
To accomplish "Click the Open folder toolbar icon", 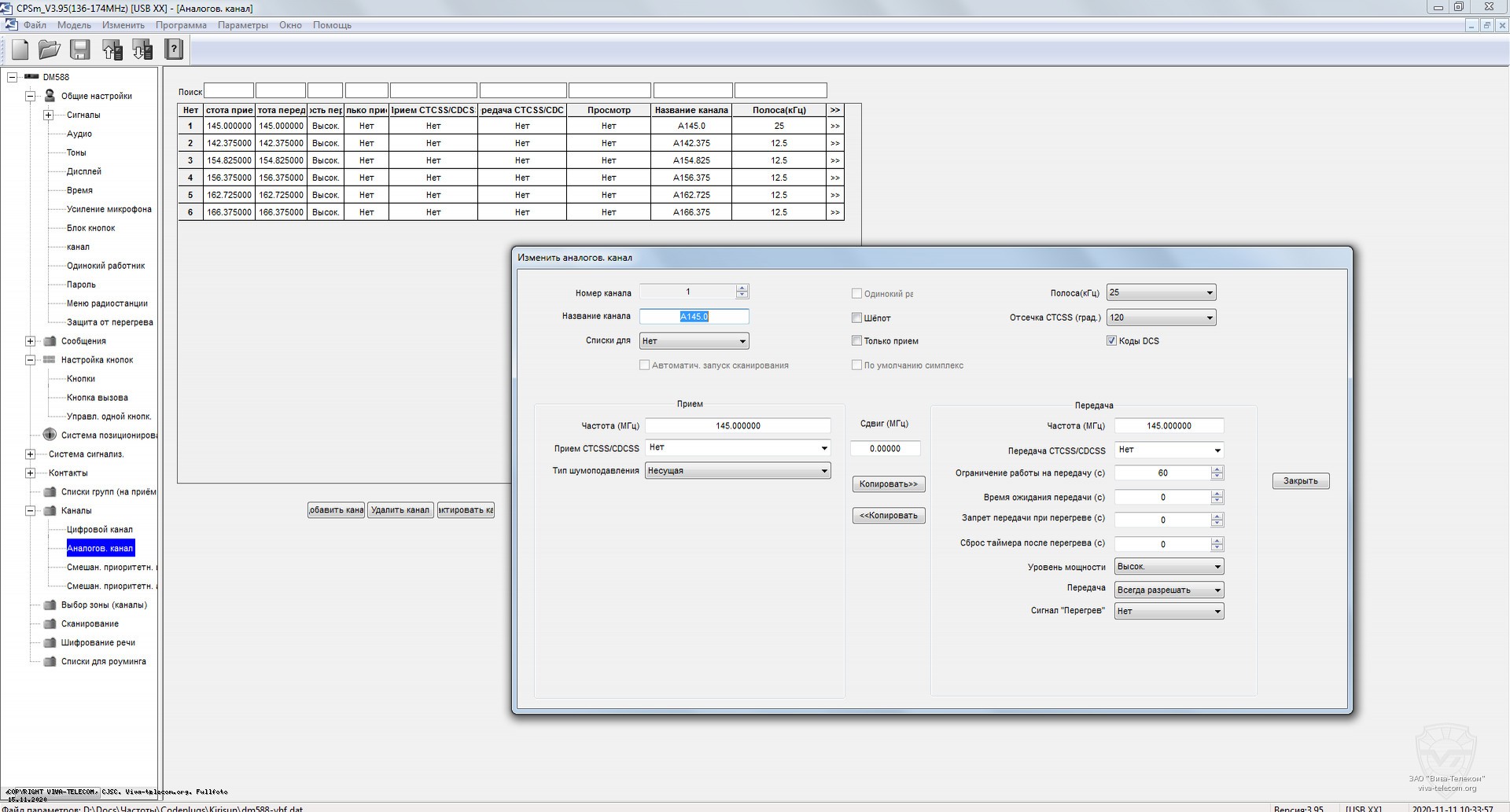I will coord(50,50).
